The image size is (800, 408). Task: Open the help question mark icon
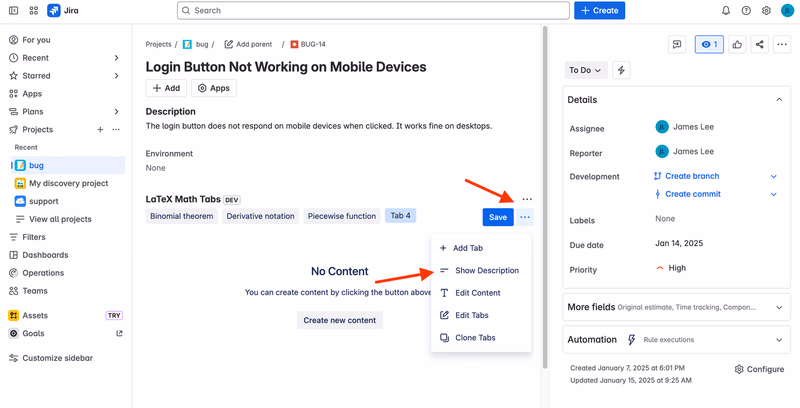click(746, 11)
